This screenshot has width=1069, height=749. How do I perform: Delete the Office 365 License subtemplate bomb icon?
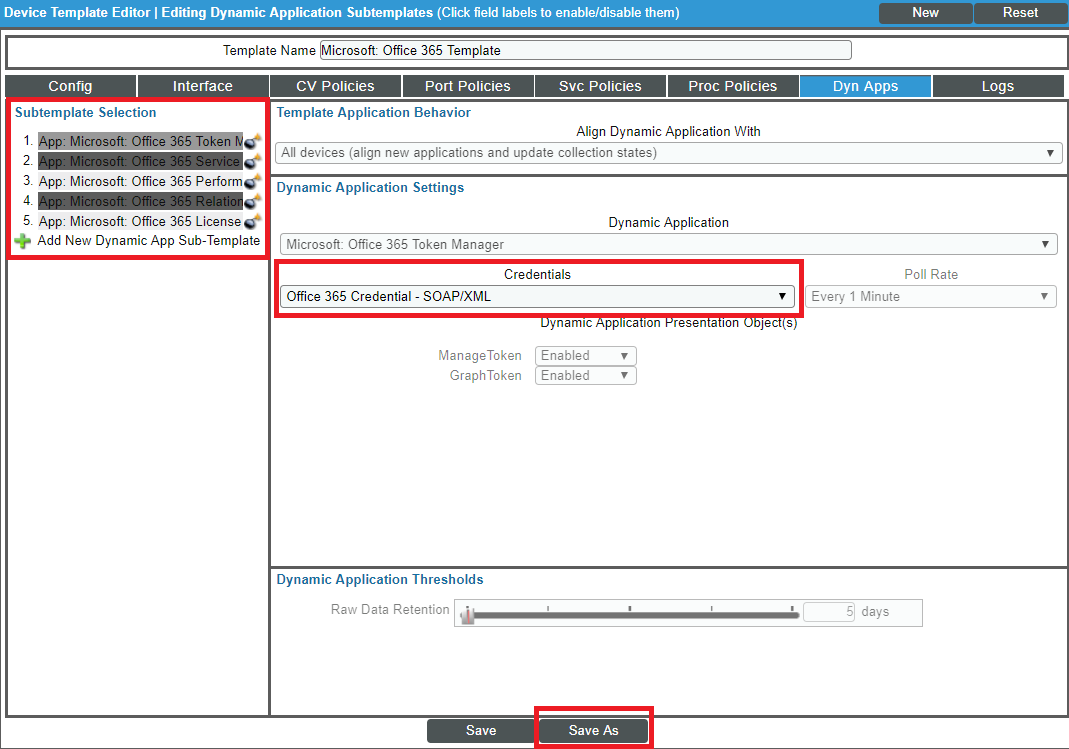[x=252, y=221]
